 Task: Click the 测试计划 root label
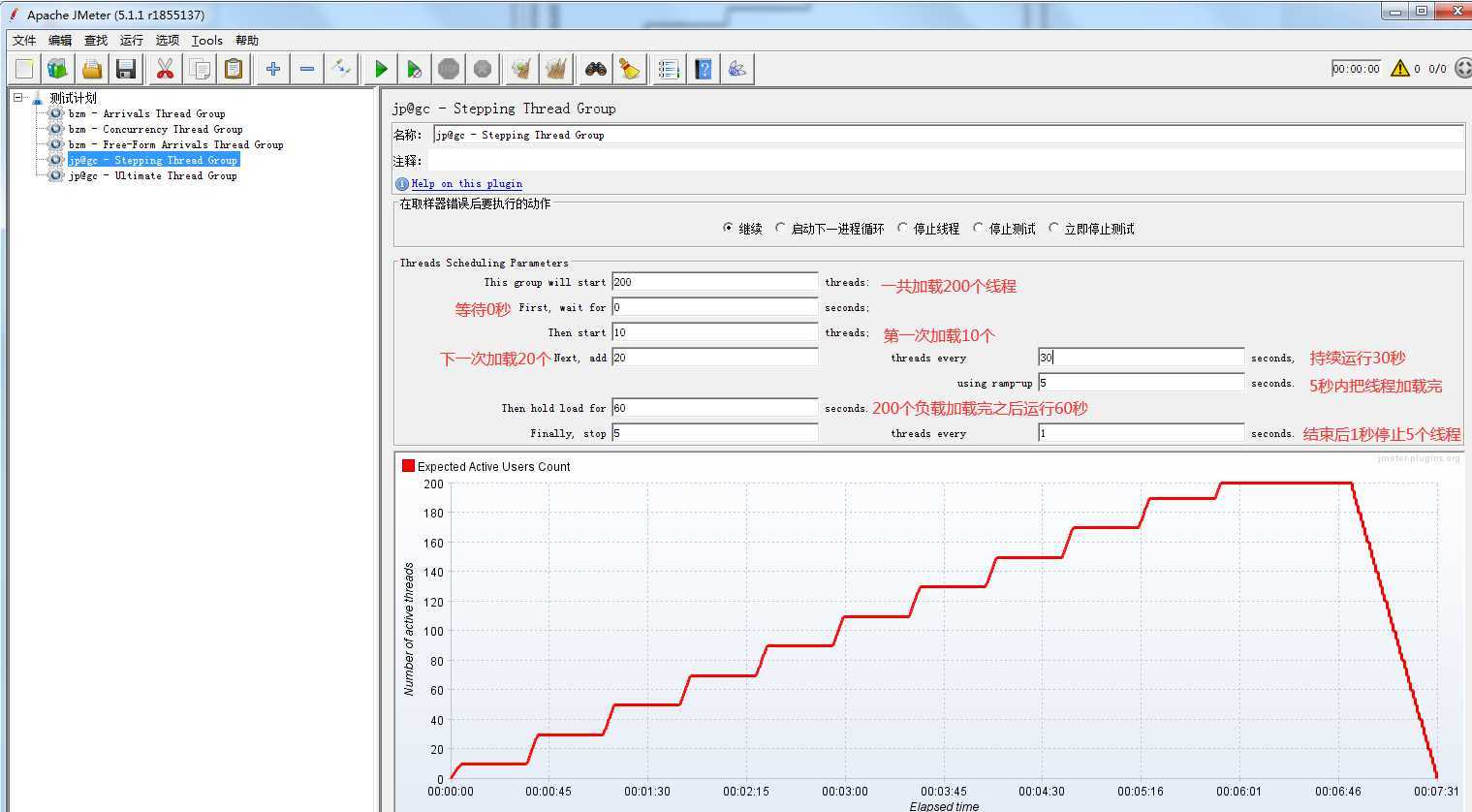pyautogui.click(x=73, y=98)
